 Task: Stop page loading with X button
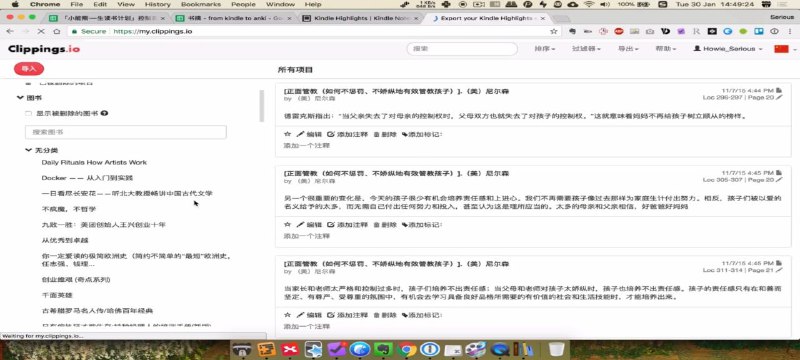tap(41, 31)
